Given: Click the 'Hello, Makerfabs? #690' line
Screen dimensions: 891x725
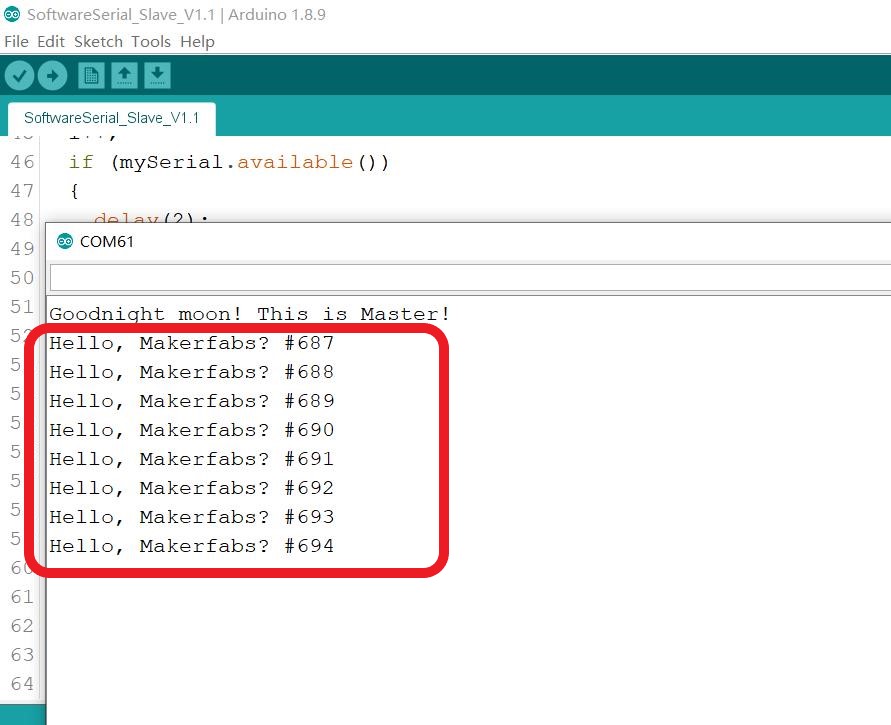Looking at the screenshot, I should click(x=191, y=430).
